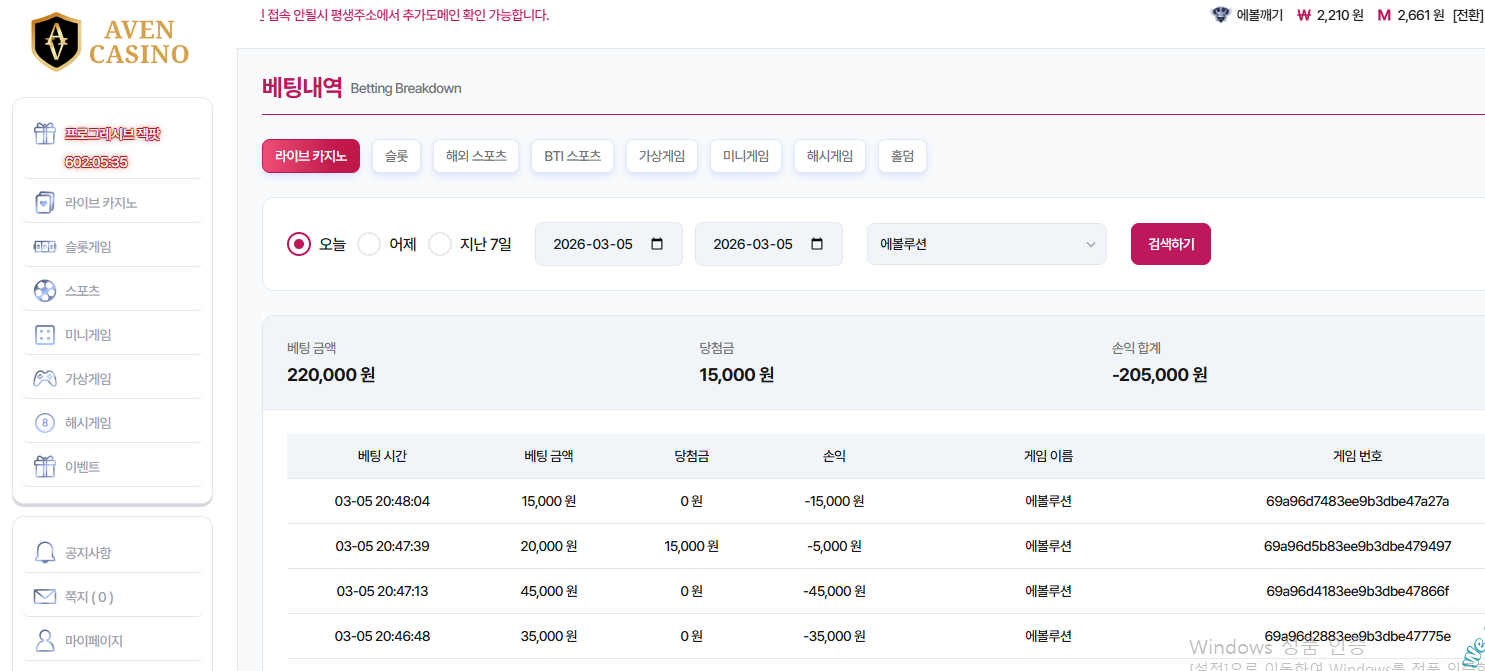Open the end date calendar picker
Viewport: 1485px width, 671px height.
[x=817, y=244]
